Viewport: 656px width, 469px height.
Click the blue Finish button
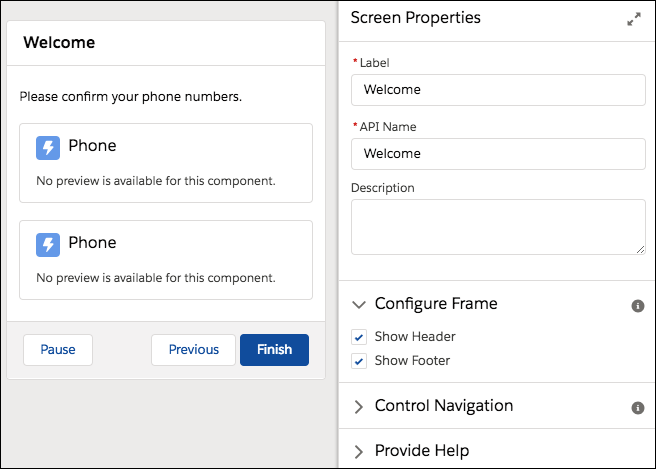point(274,350)
